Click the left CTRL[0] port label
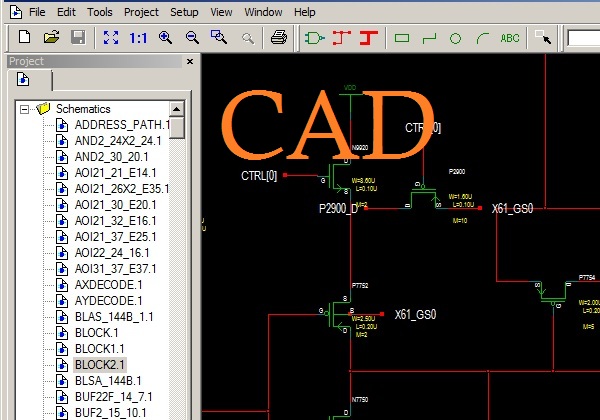600x420 pixels. 259,176
